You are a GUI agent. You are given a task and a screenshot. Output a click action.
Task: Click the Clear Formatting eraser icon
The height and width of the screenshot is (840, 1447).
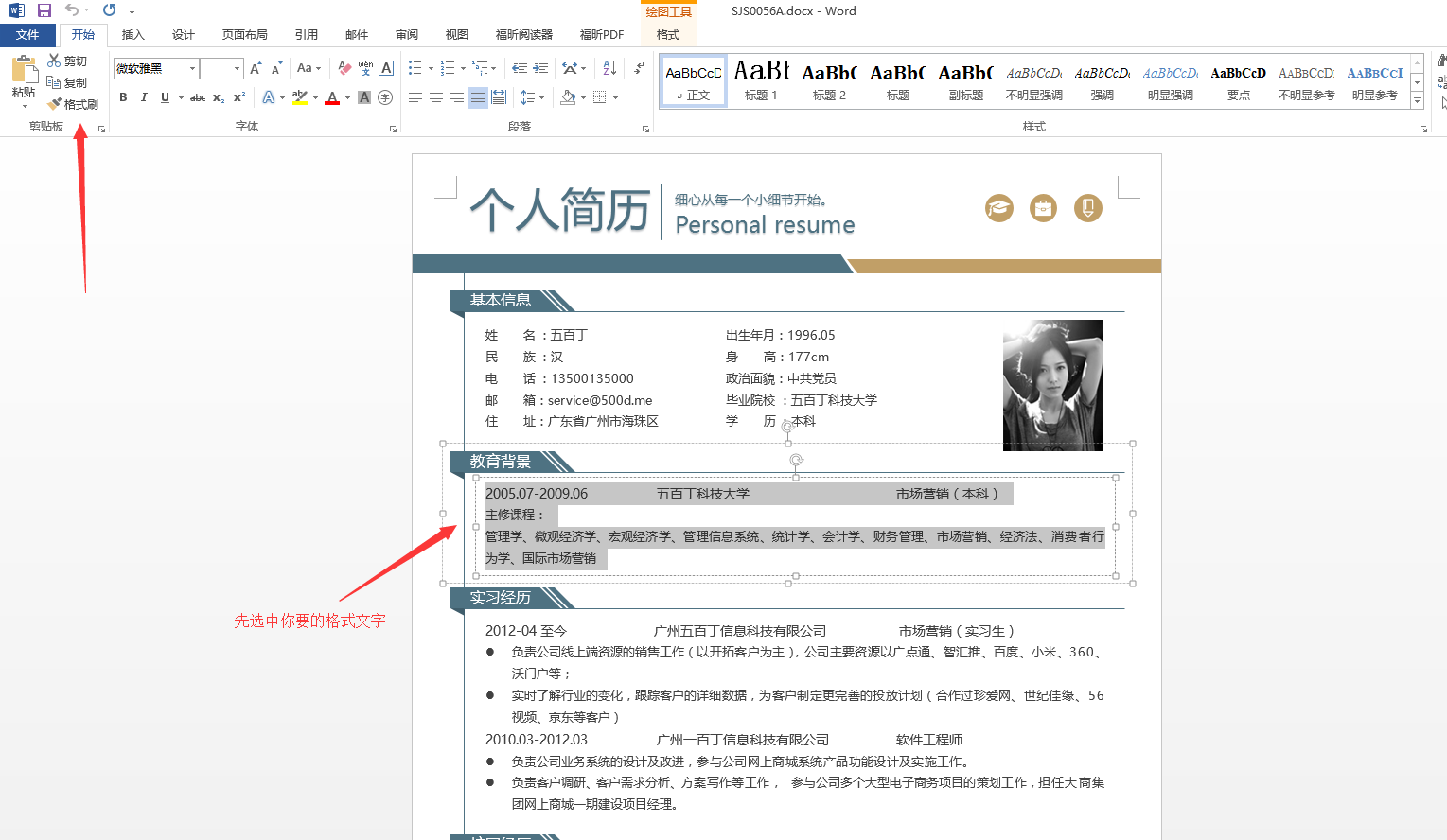tap(344, 67)
